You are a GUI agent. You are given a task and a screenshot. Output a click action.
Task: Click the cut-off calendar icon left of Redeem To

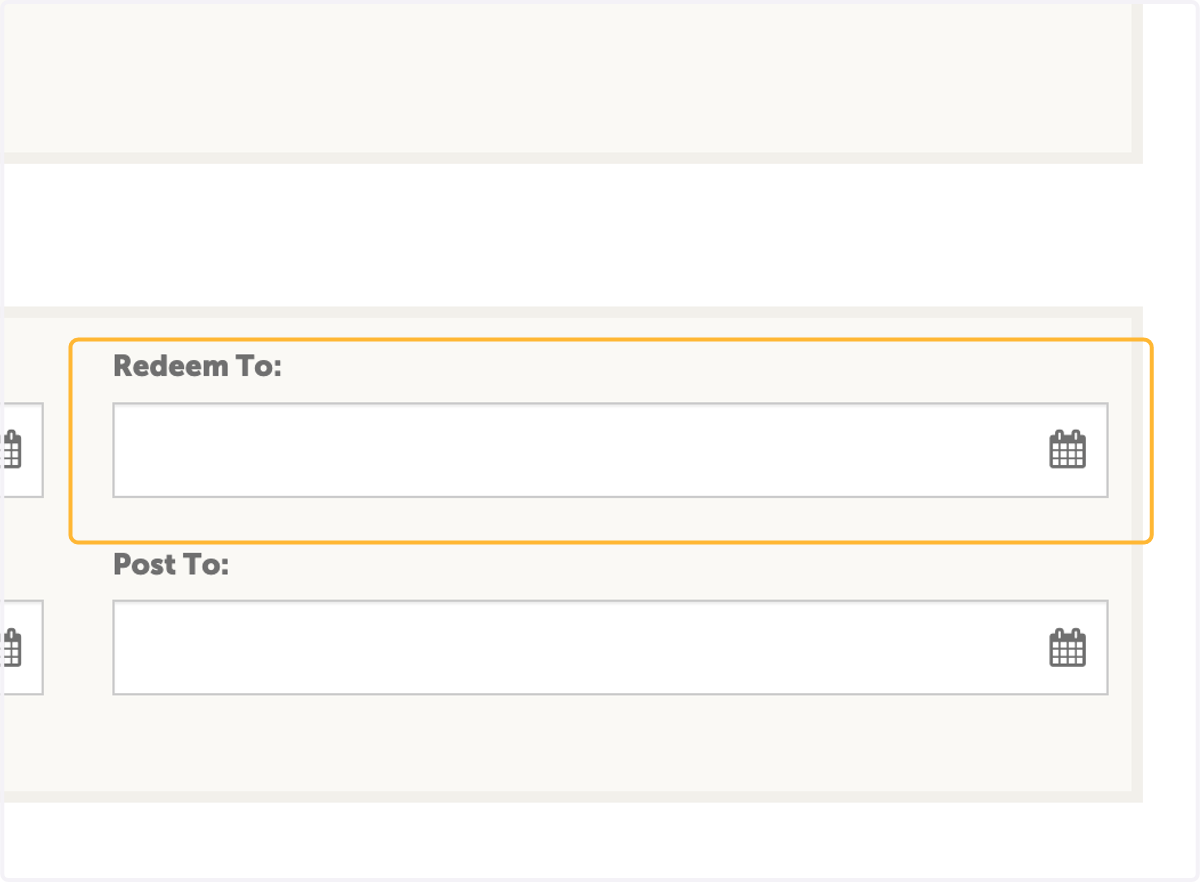coord(12,449)
